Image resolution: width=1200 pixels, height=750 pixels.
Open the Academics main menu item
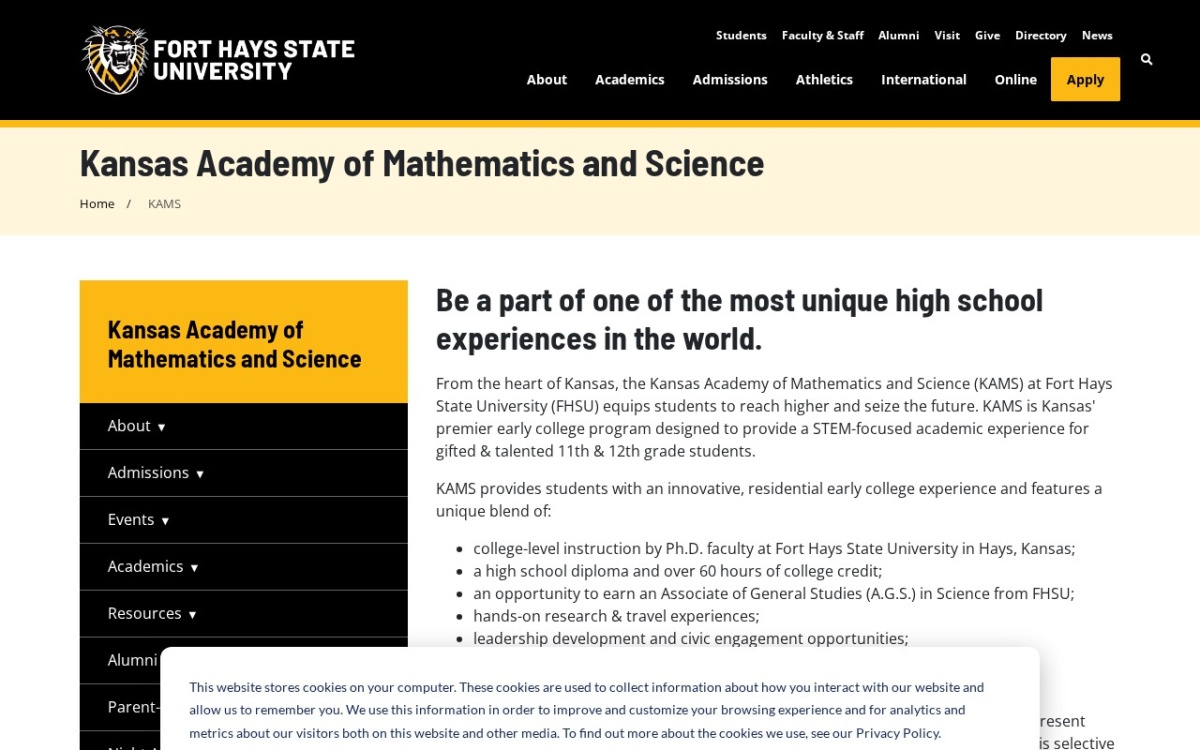tap(630, 79)
